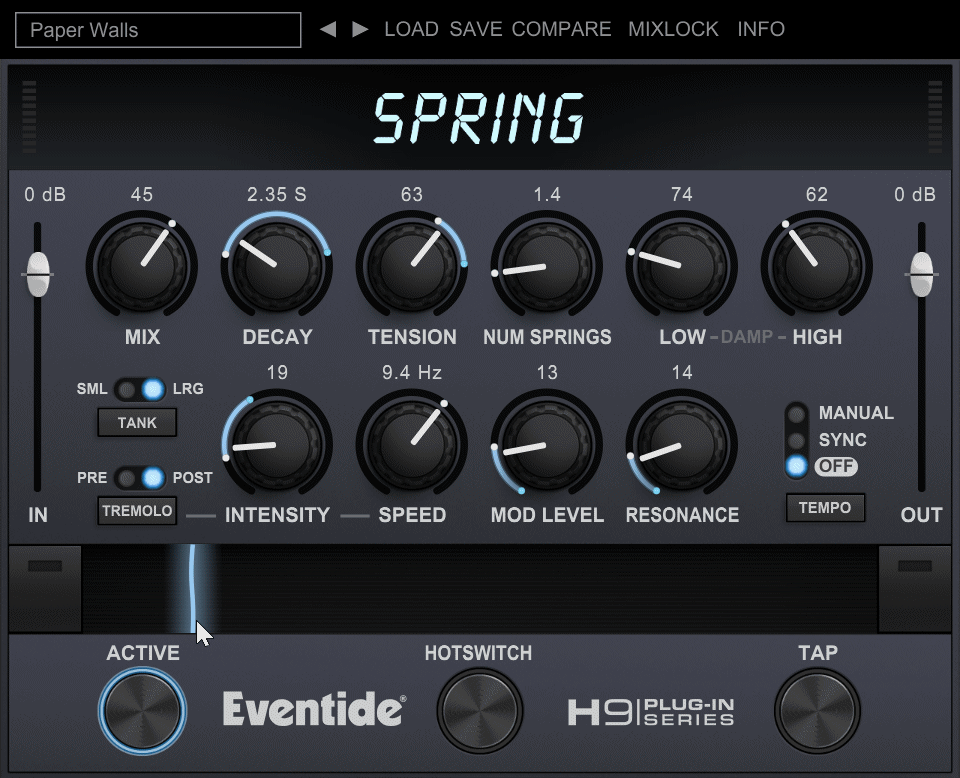
Task: Click the COMPARE button
Action: tap(561, 29)
